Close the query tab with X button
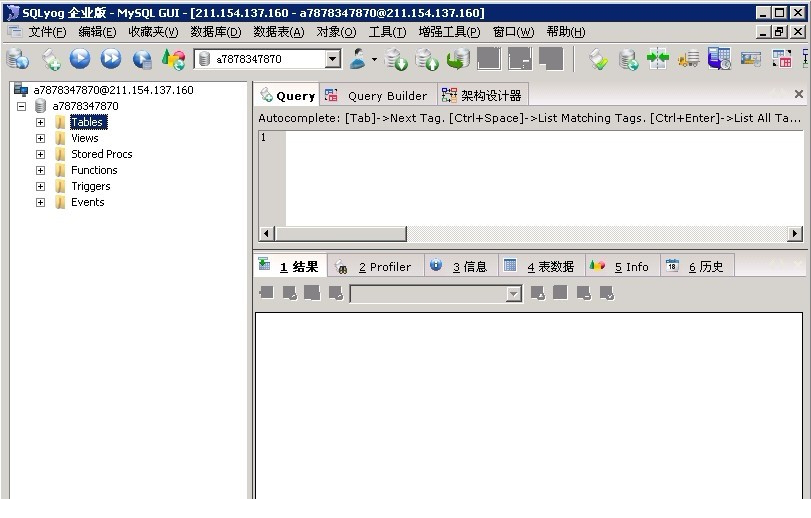811x518 pixels. pos(799,94)
